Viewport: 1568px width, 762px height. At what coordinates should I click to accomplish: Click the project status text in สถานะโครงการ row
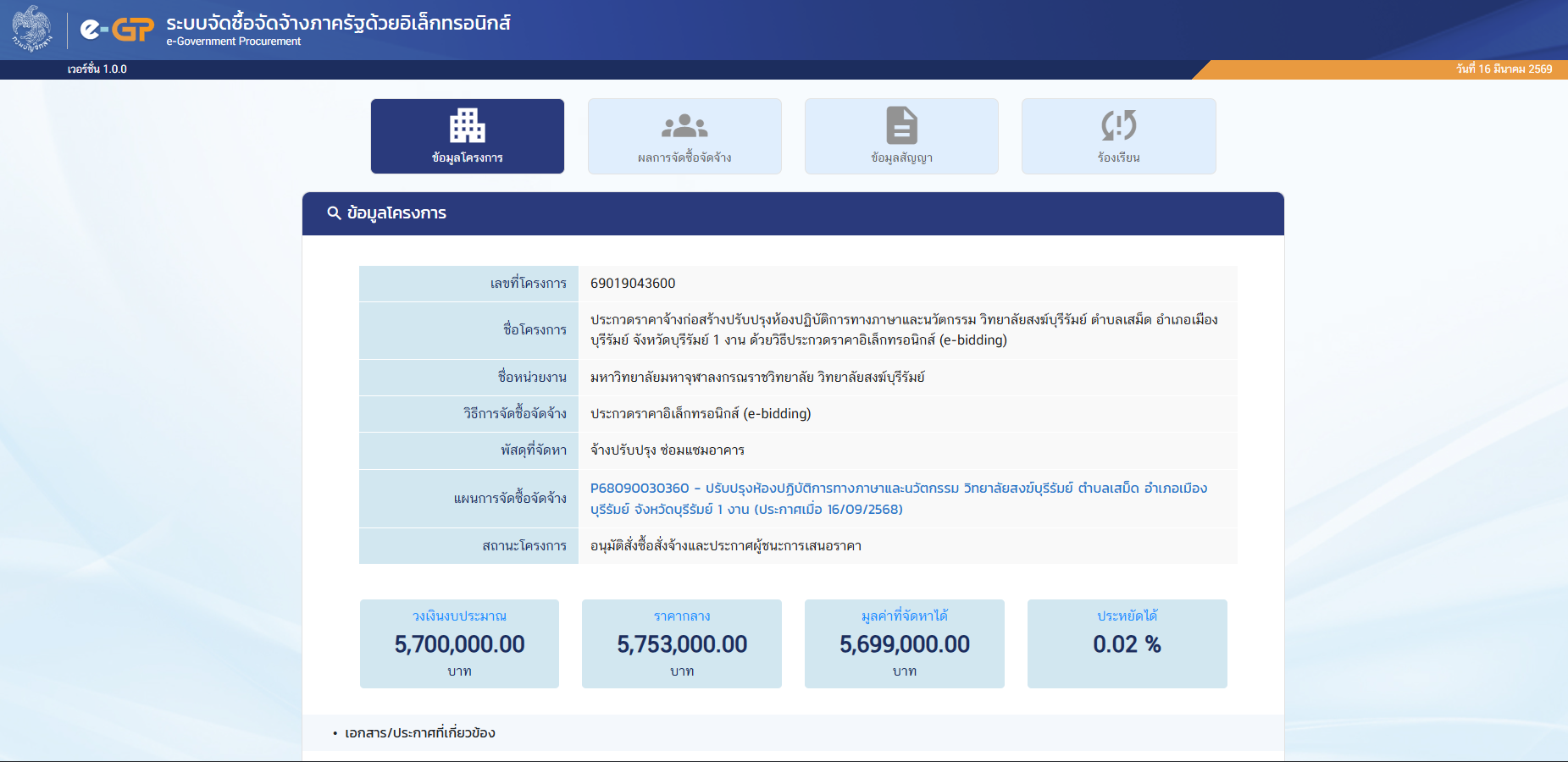725,546
